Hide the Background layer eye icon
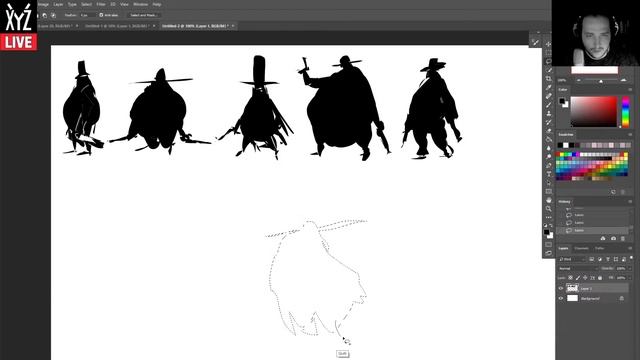 coord(561,298)
